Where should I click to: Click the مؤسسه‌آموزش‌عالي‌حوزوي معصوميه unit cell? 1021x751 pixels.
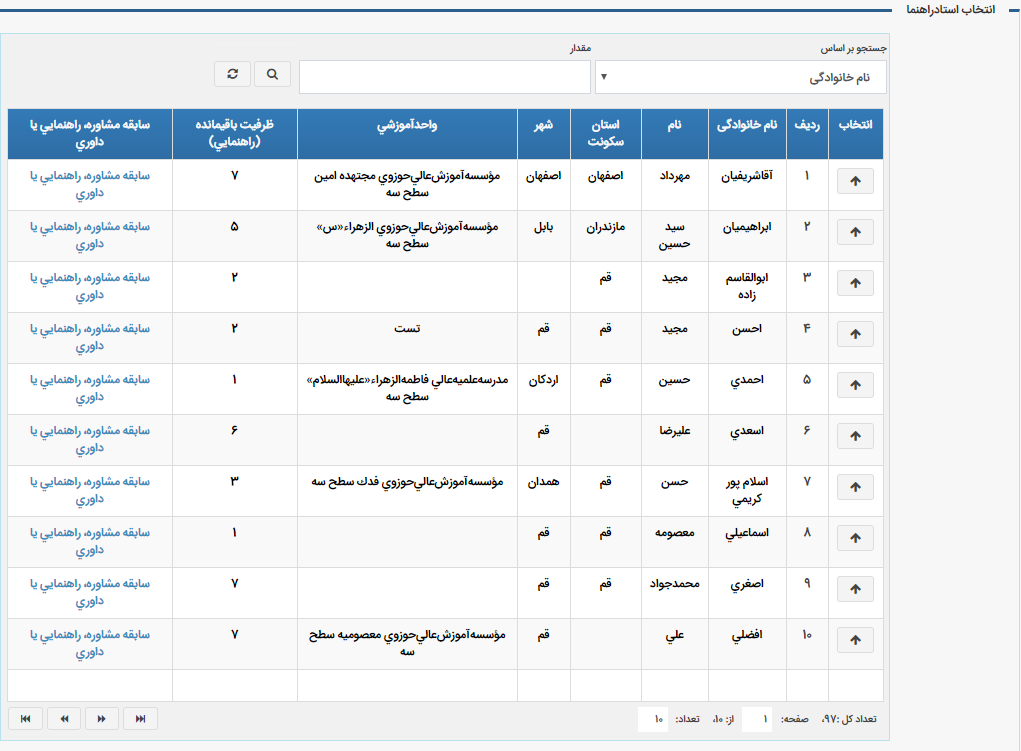[407, 643]
